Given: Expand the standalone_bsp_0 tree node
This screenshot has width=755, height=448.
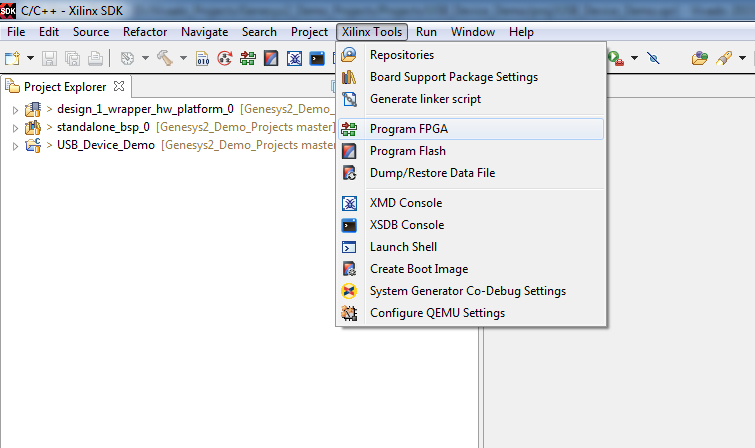Looking at the screenshot, I should [15, 128].
